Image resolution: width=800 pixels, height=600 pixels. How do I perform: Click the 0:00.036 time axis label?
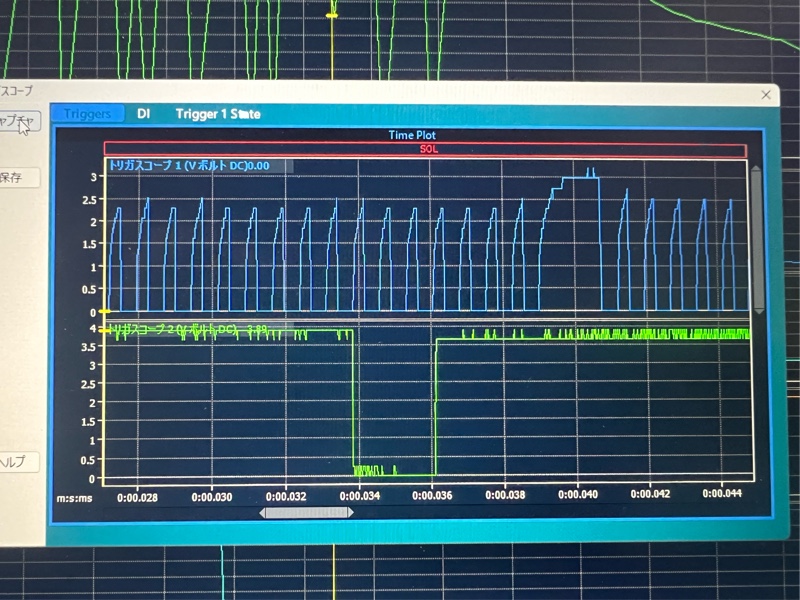pyautogui.click(x=432, y=495)
